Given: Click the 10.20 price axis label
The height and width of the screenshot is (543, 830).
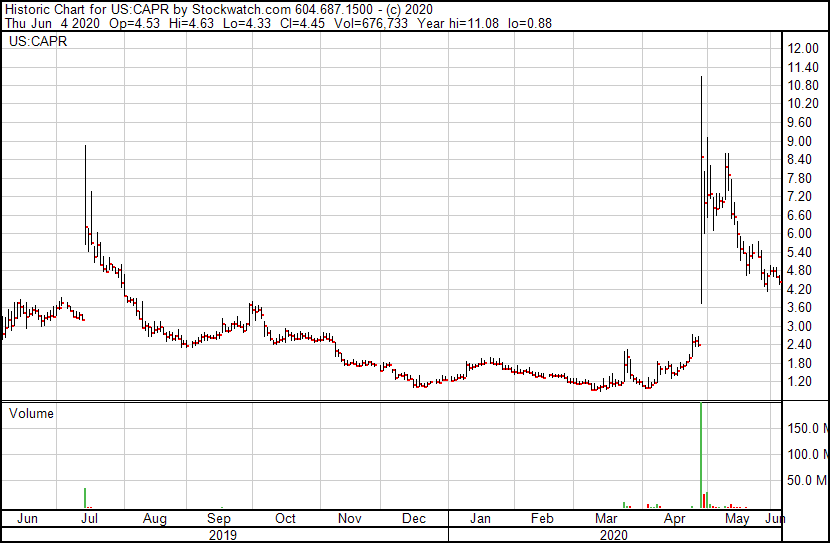Looking at the screenshot, I should coord(803,104).
